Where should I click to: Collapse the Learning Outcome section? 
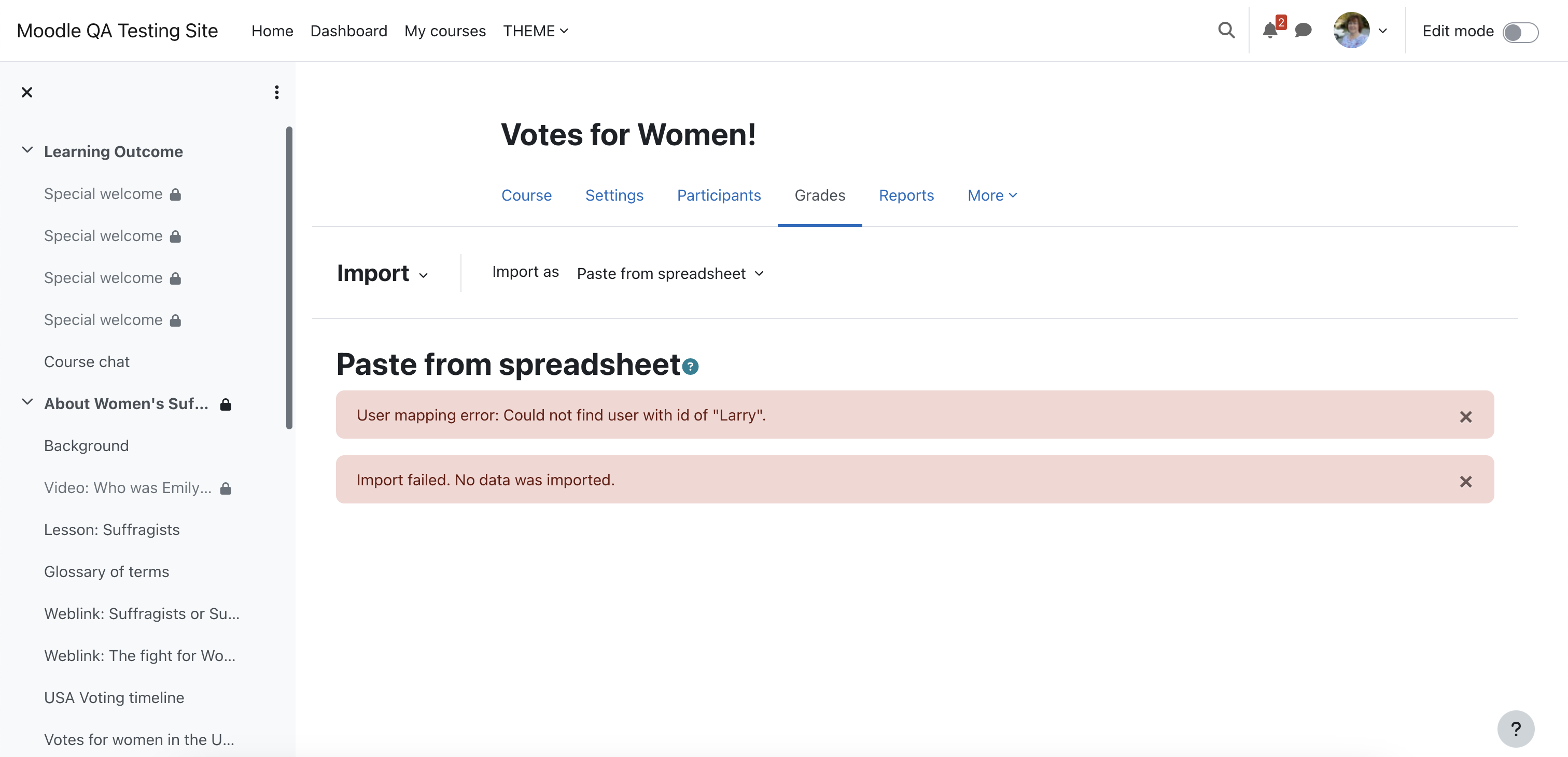pos(27,150)
